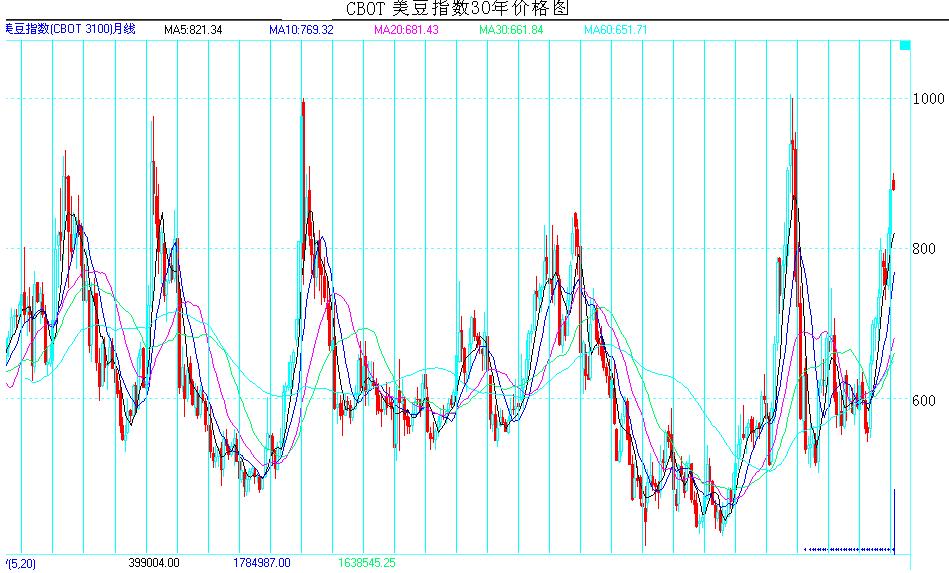Click the cyan square marker at top right
Image resolution: width=949 pixels, height=573 pixels.
[905, 45]
